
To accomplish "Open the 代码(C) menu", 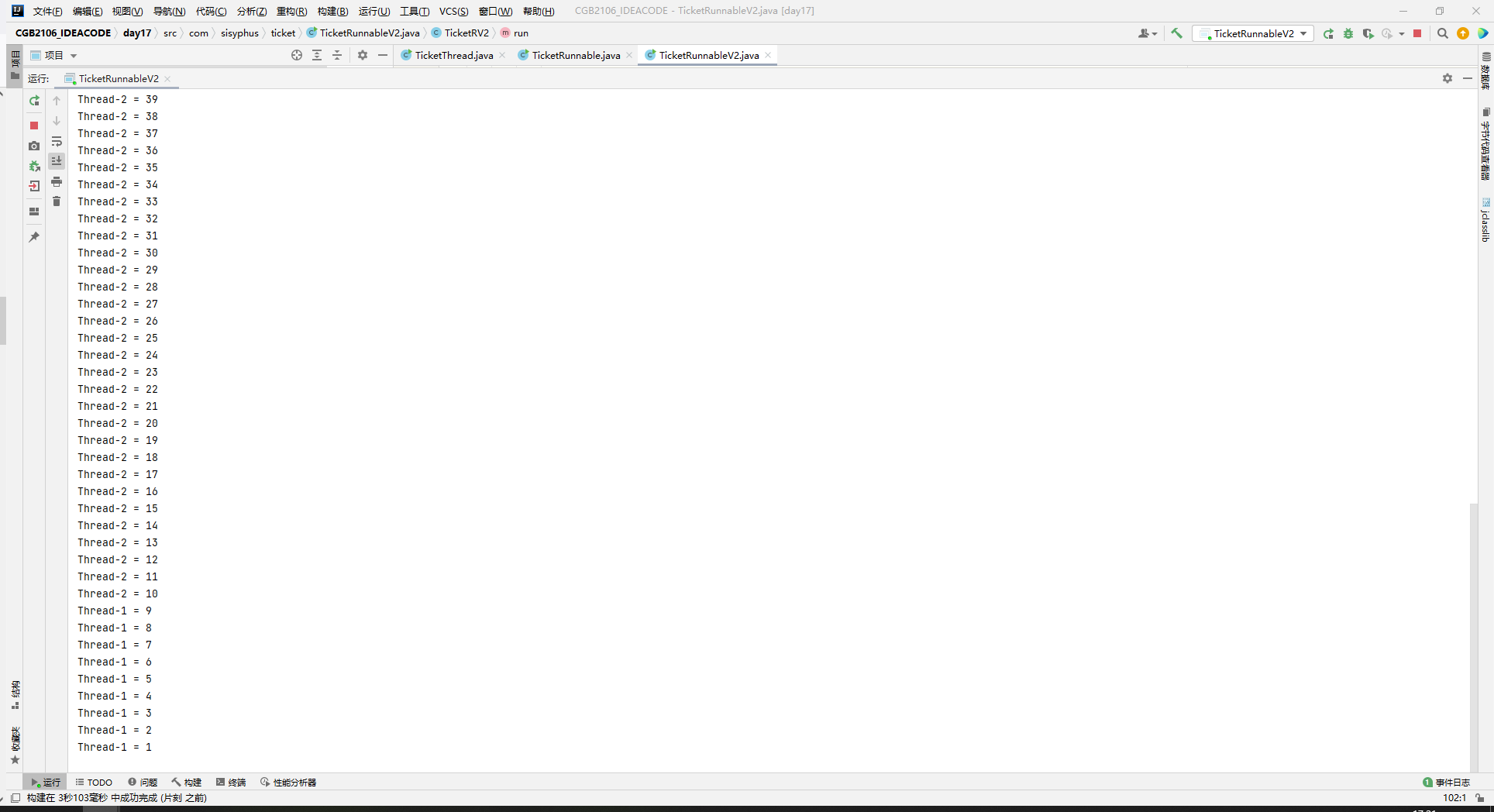I will tap(211, 11).
